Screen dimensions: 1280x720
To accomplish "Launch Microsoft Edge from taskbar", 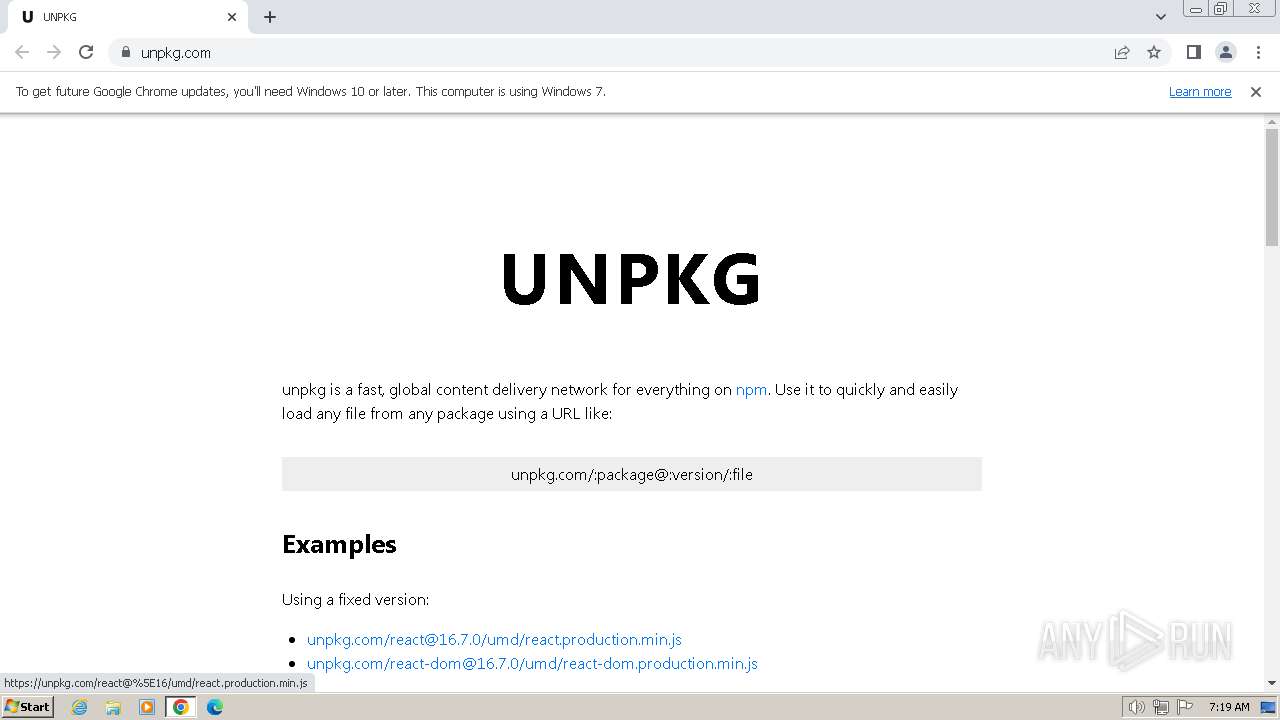I will click(x=215, y=707).
